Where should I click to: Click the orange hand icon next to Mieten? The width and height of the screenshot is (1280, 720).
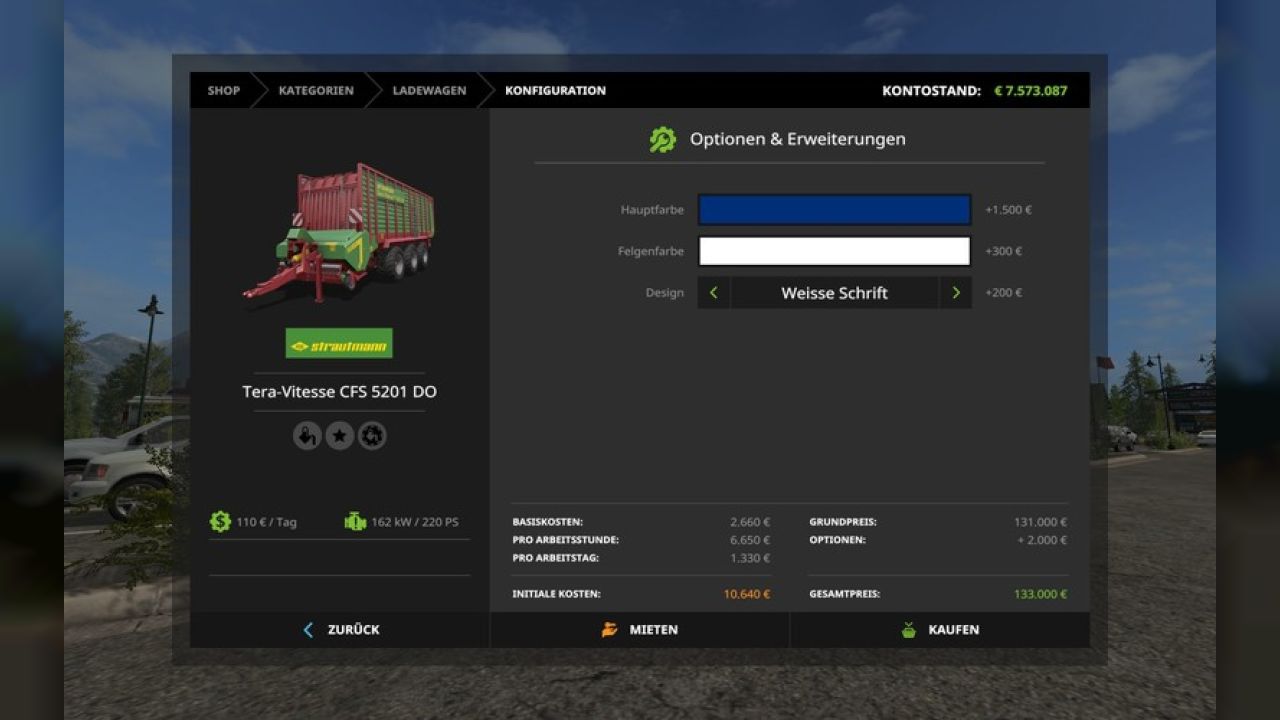[609, 630]
